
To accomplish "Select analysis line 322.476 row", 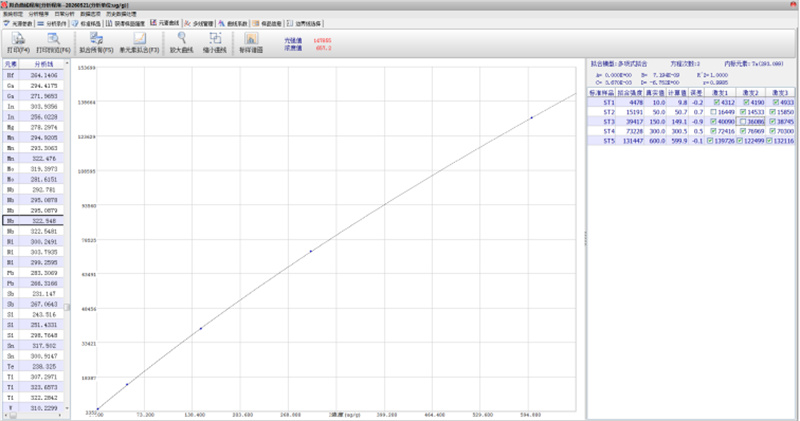I will pyautogui.click(x=33, y=158).
